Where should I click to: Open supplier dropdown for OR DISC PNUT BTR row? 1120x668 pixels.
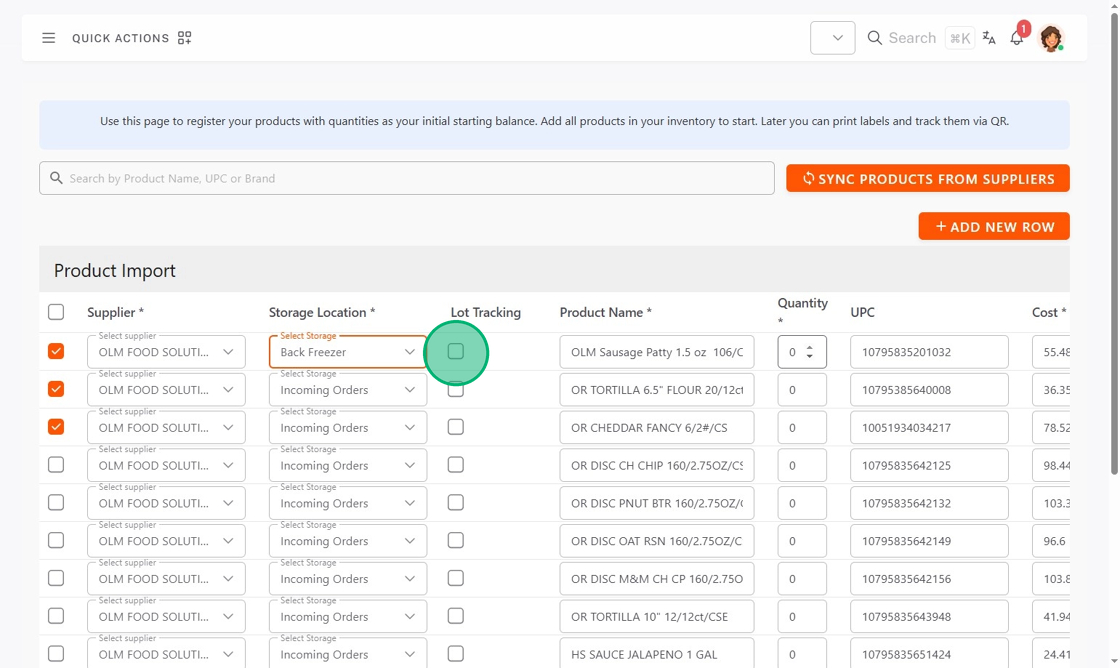[x=166, y=503]
